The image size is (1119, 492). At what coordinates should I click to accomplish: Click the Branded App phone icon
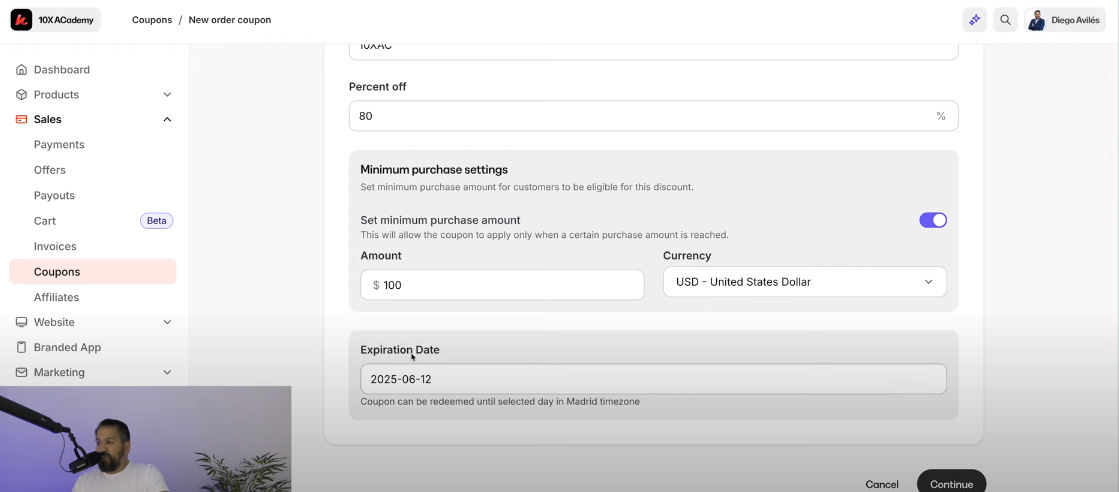[22, 347]
